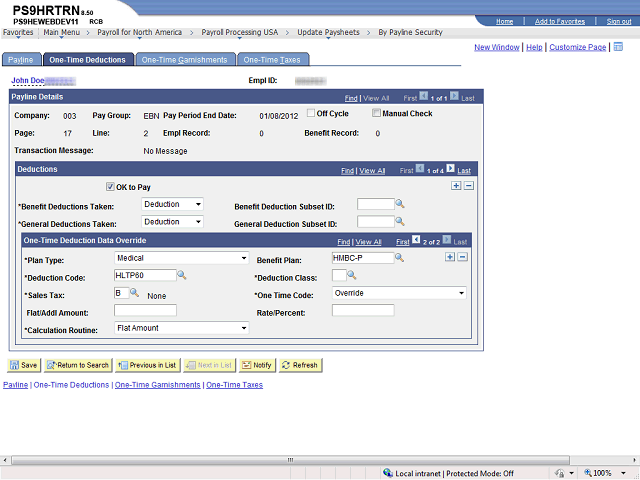Open General Deductions Taken dropdown
The image size is (640, 480).
[173, 222]
